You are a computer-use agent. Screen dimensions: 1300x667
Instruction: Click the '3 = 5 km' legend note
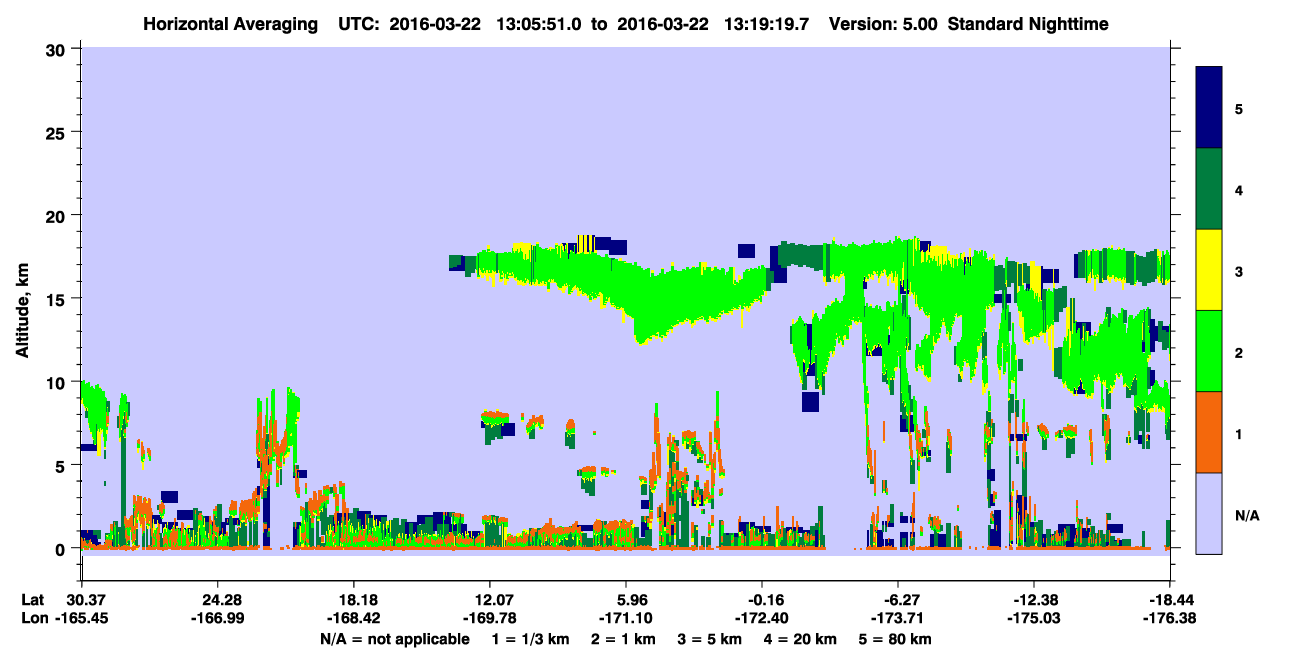coord(709,639)
